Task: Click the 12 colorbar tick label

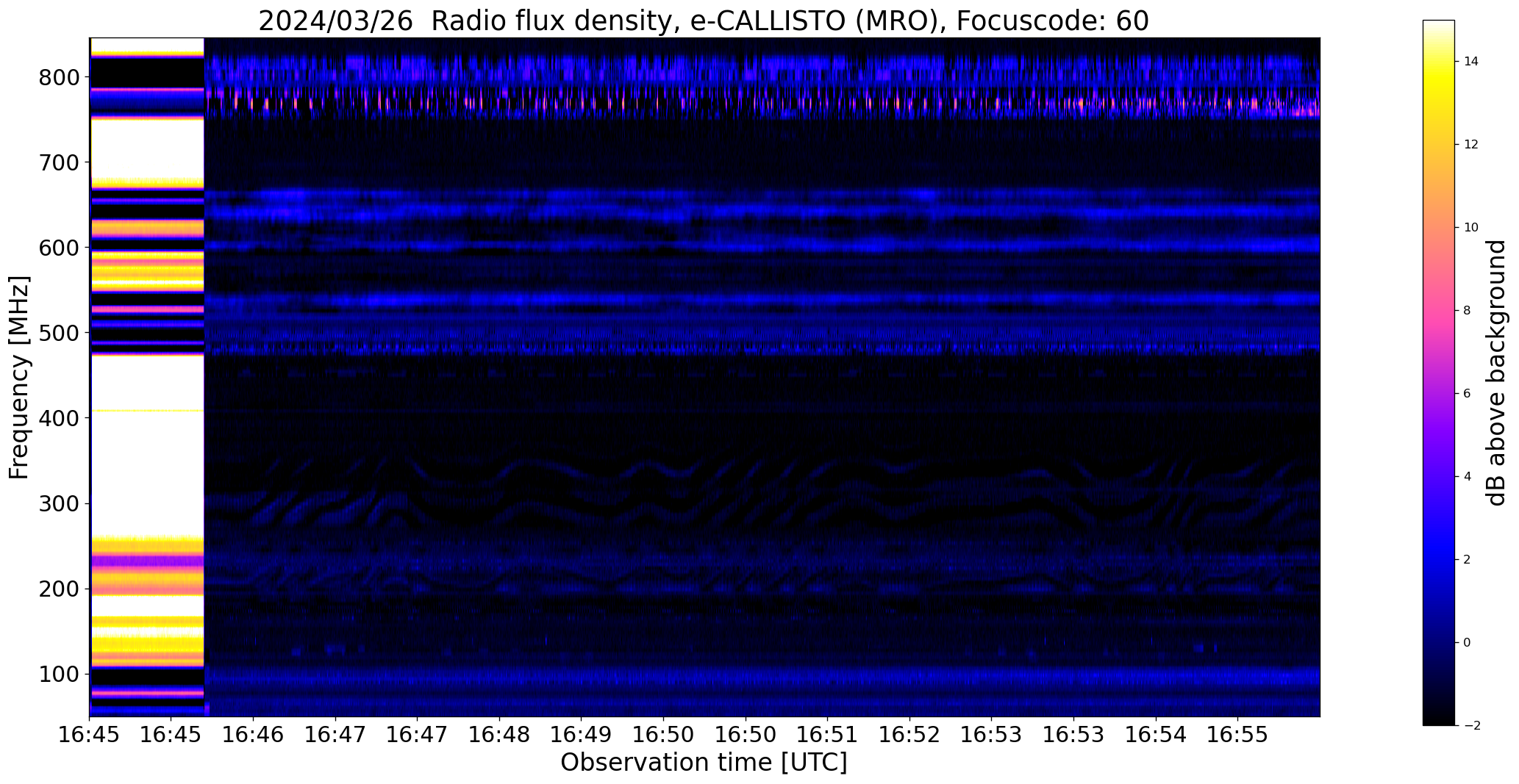Action: click(x=1471, y=145)
